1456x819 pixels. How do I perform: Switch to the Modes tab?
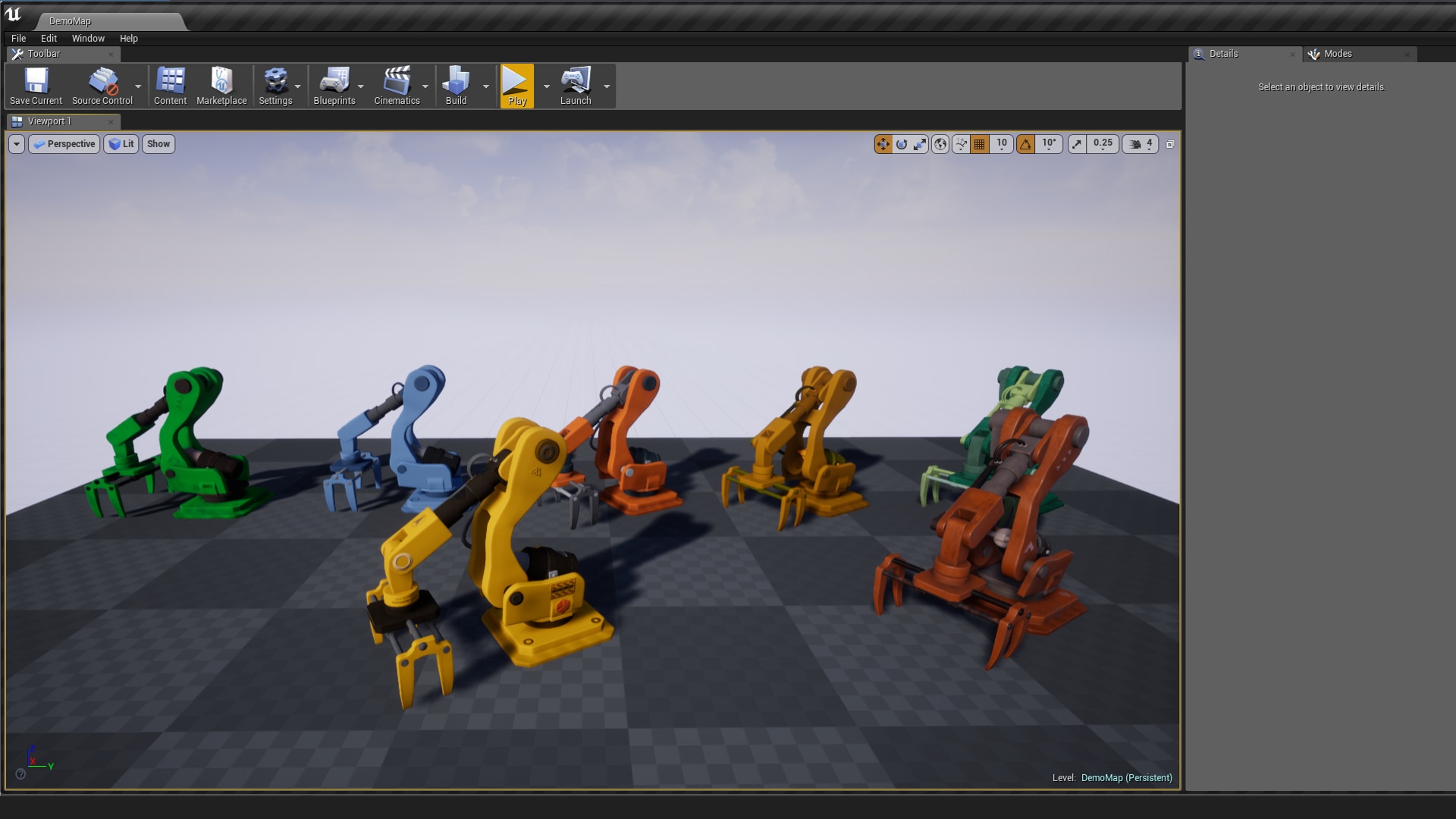click(1338, 54)
